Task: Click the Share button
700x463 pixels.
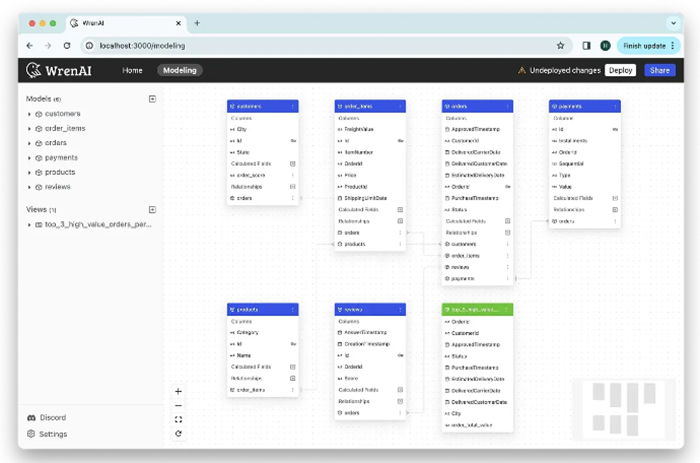Action: coord(660,71)
